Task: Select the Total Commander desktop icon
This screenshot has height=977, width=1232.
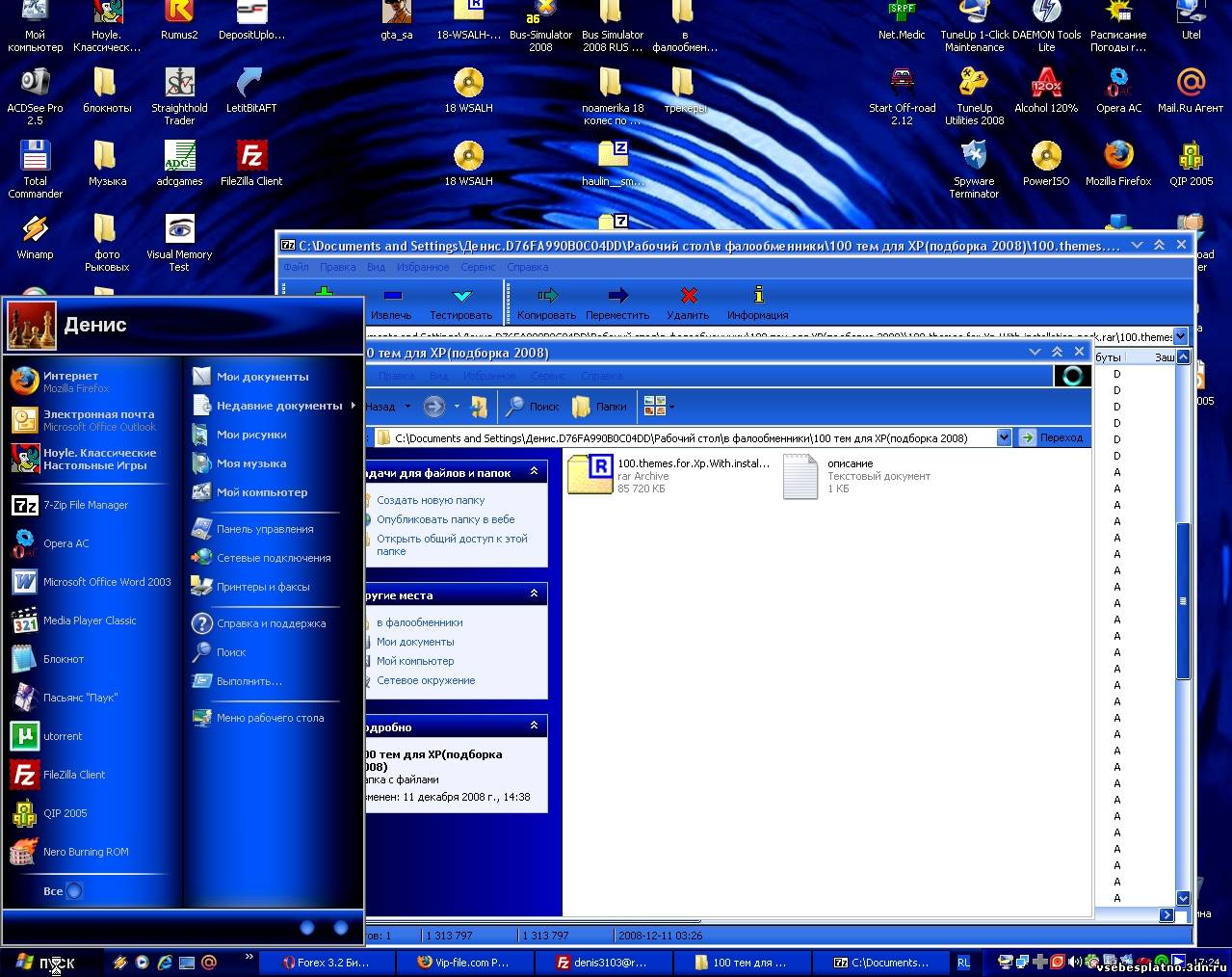Action: tap(35, 169)
